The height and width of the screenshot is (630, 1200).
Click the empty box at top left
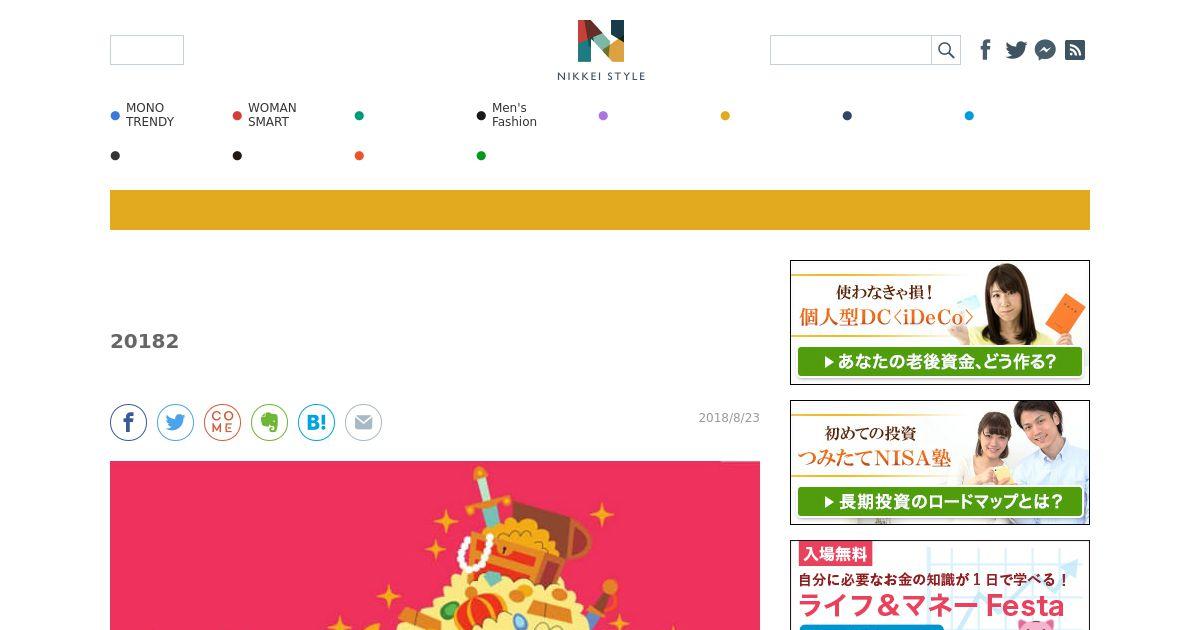click(x=147, y=50)
